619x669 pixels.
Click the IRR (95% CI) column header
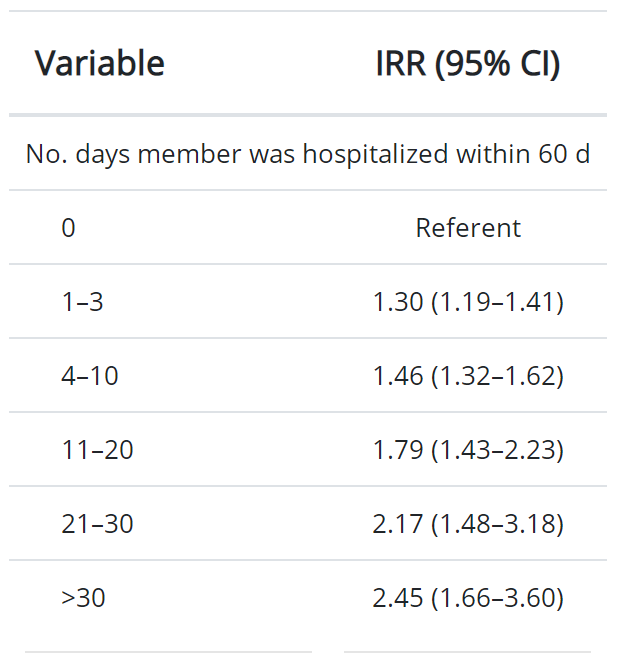467,64
